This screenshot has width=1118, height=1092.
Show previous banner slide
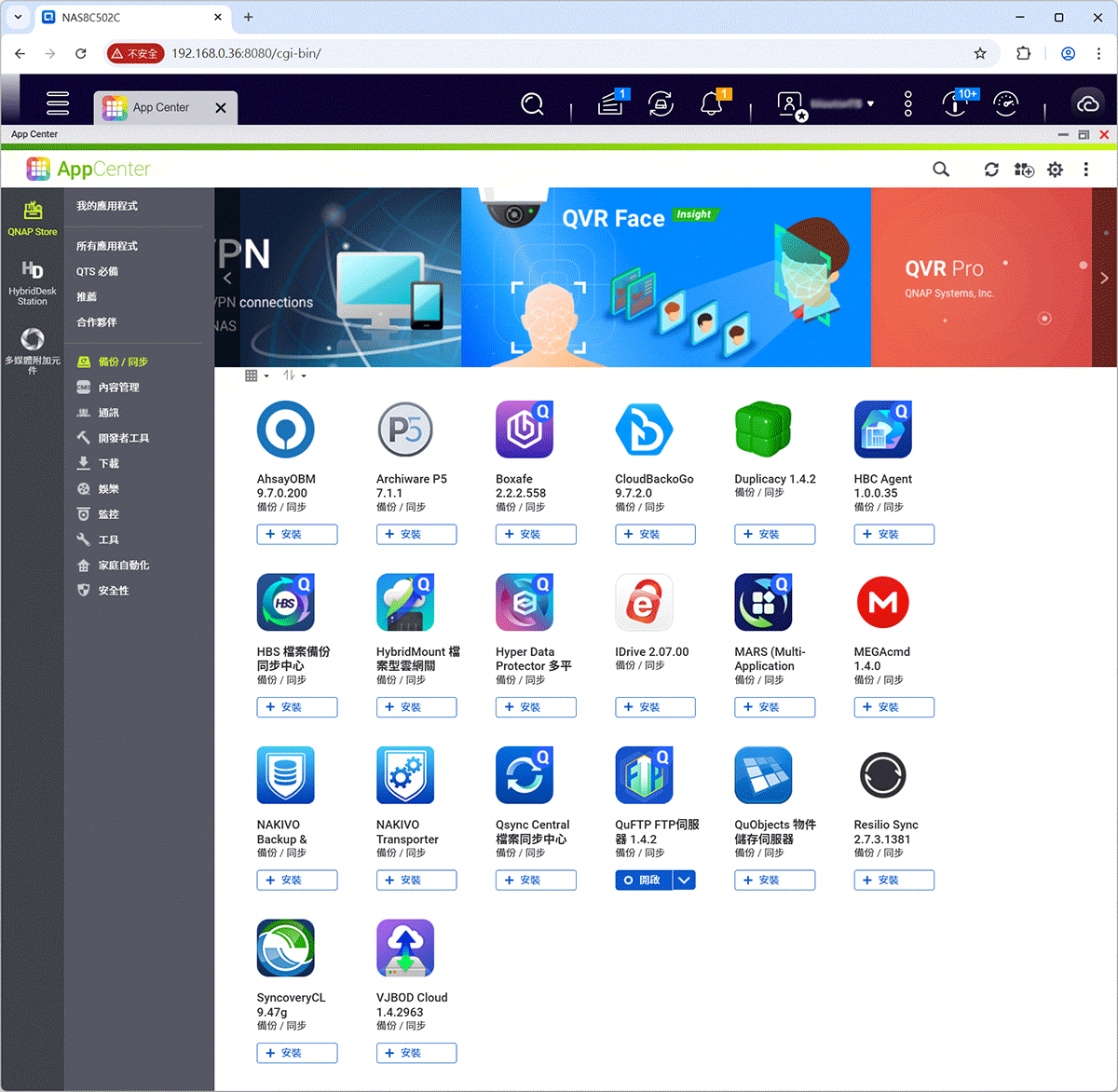[227, 278]
